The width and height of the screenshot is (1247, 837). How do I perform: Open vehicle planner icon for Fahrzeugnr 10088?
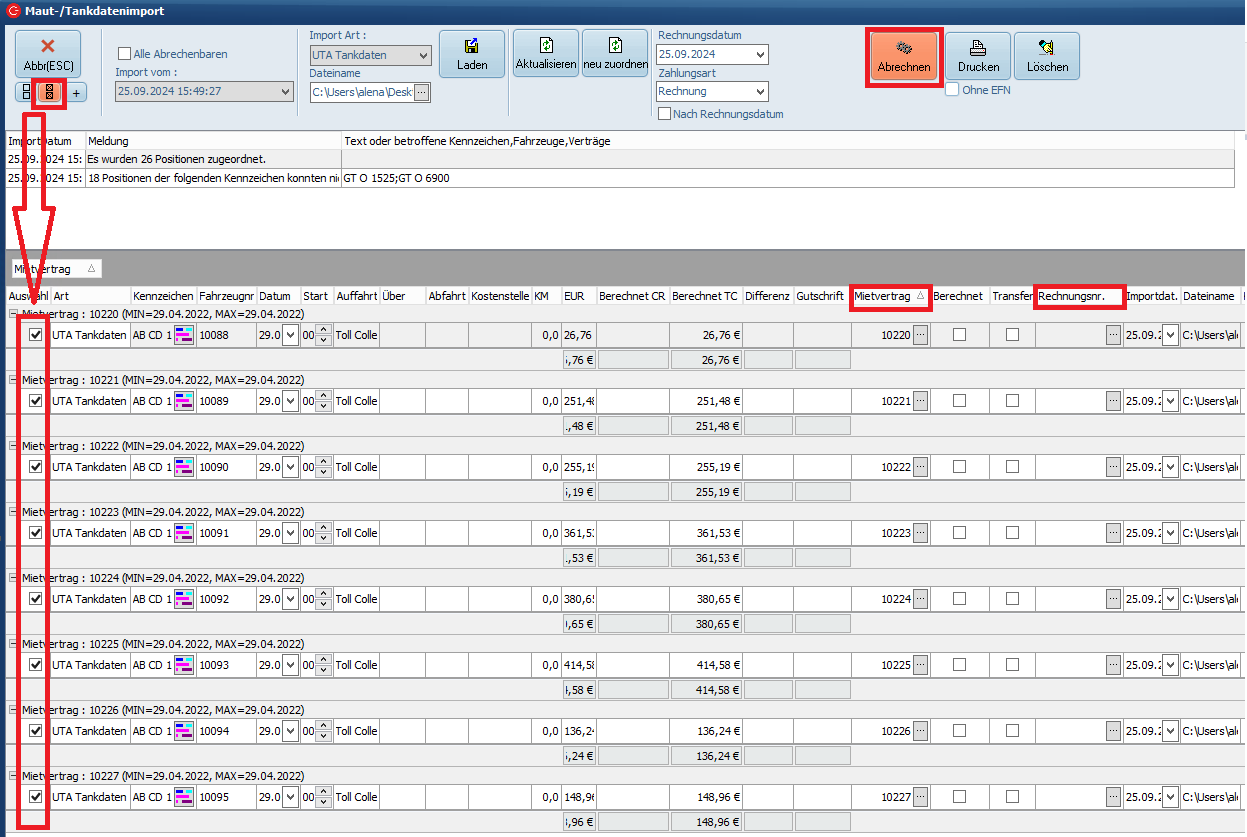[184, 335]
